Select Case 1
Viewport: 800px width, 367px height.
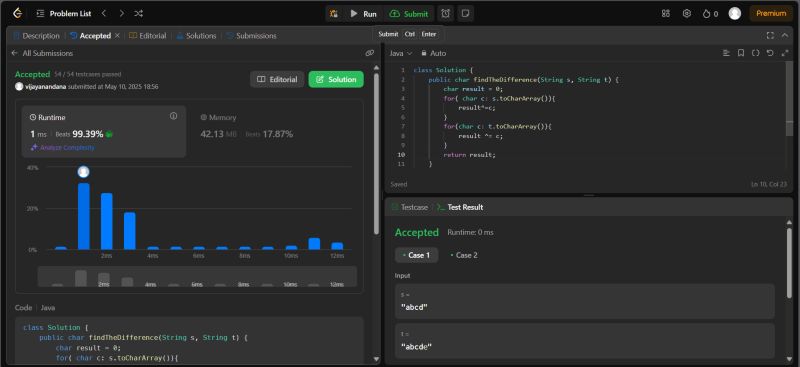point(416,255)
